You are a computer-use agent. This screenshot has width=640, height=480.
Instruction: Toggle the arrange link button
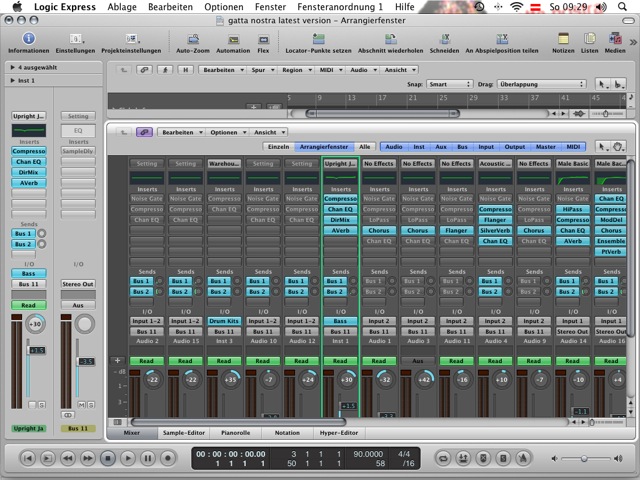pos(144,70)
